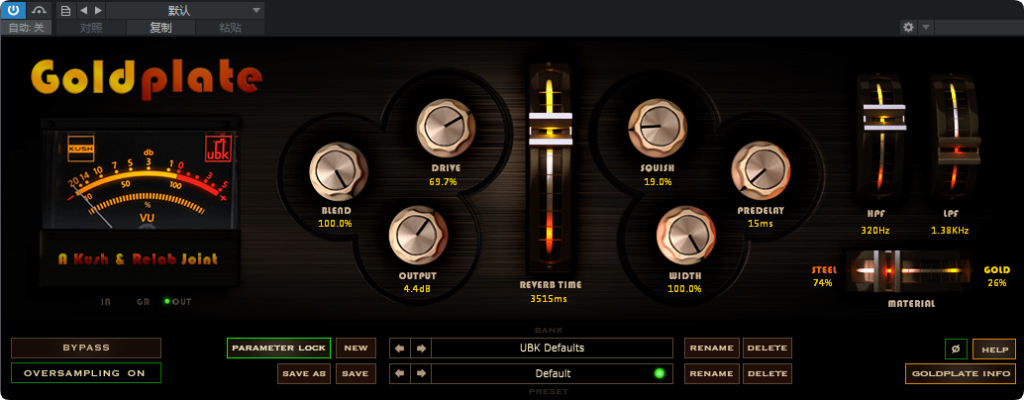The image size is (1024, 400).
Task: Open Goldplate Info
Action: pyautogui.click(x=961, y=373)
